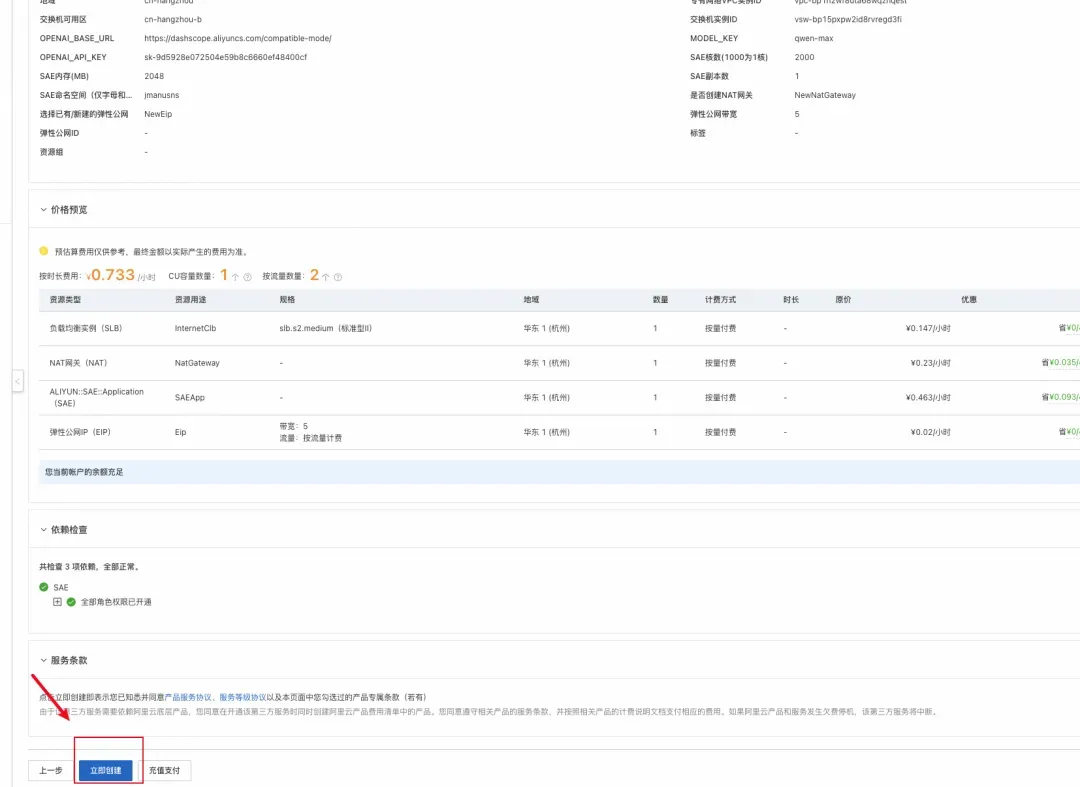Click the green check icon beside SAE
This screenshot has height=787, width=1080.
click(x=44, y=587)
